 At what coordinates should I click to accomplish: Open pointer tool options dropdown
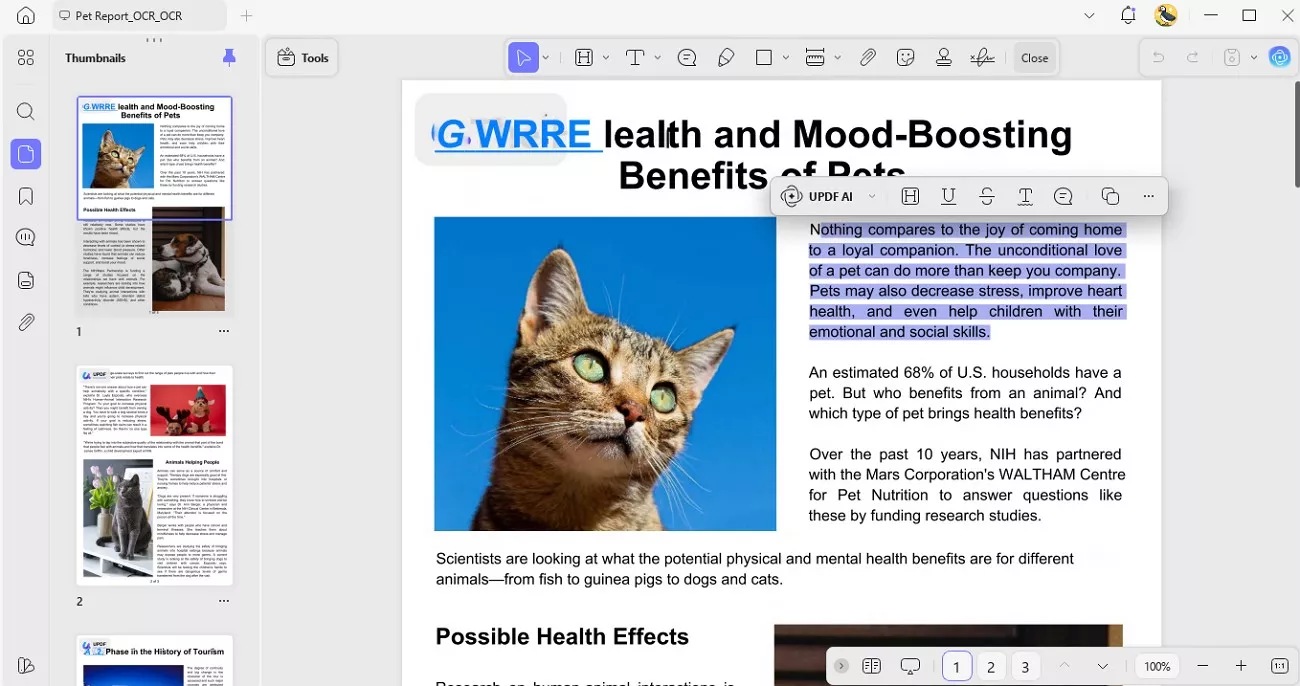click(x=546, y=58)
